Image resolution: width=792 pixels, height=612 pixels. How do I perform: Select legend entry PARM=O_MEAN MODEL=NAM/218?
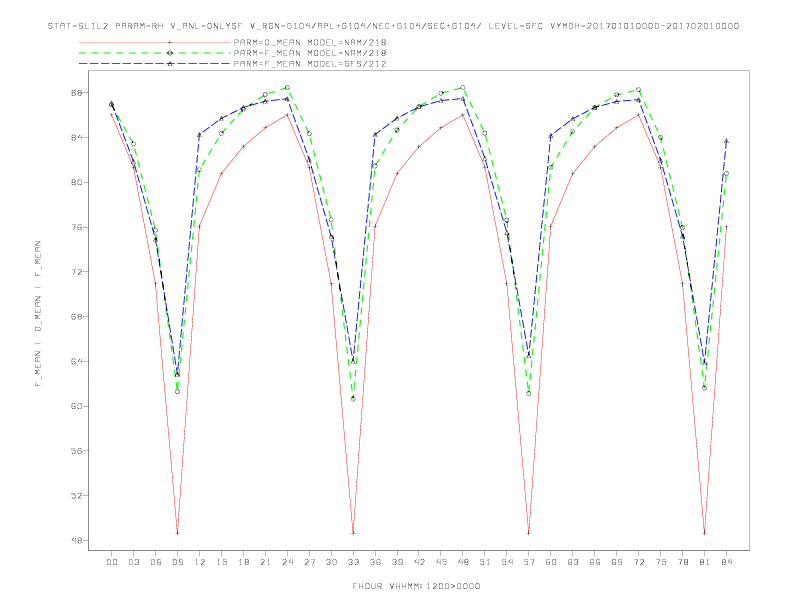coord(310,42)
